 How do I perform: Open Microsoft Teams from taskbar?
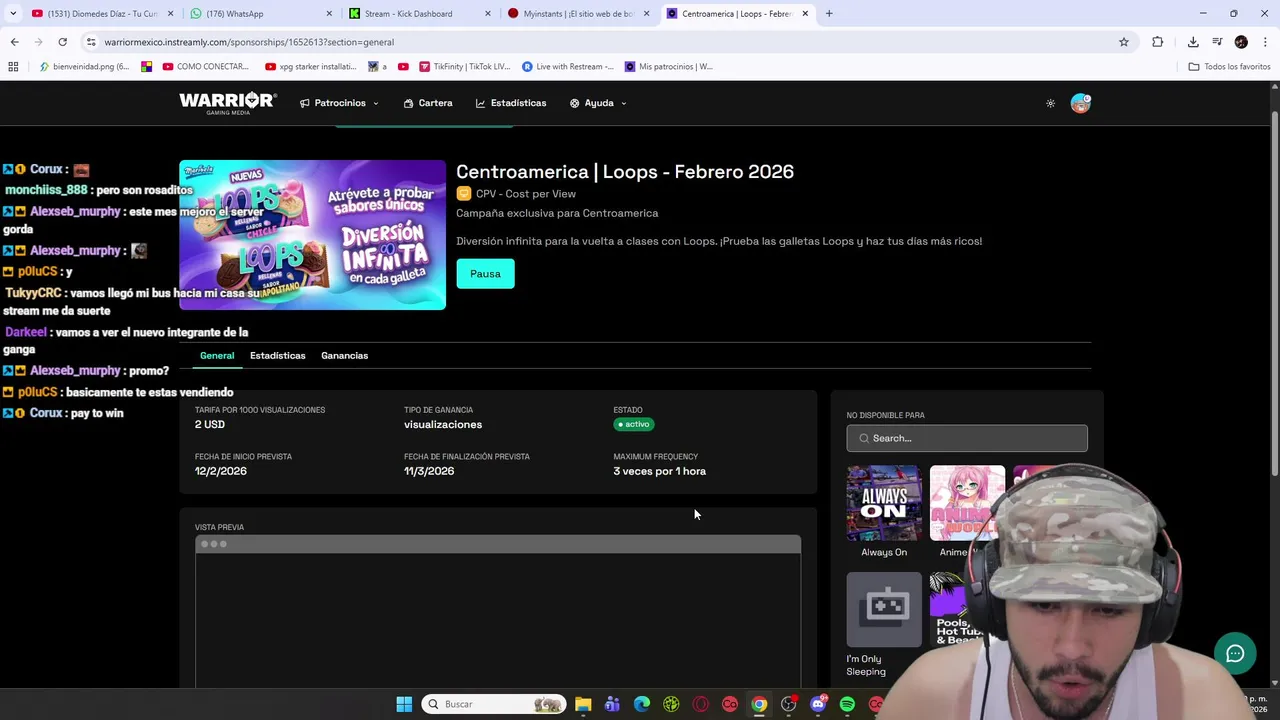click(612, 704)
